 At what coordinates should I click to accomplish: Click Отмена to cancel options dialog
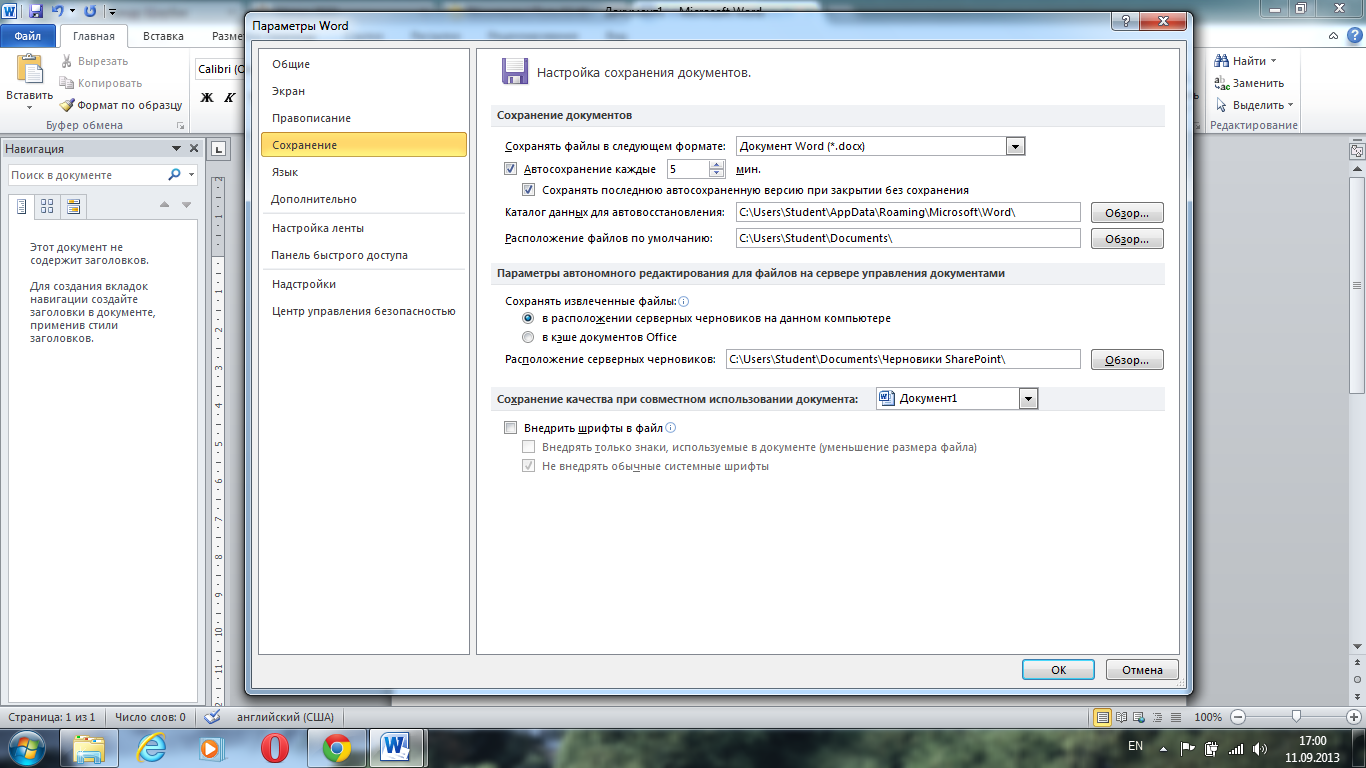pyautogui.click(x=1142, y=670)
